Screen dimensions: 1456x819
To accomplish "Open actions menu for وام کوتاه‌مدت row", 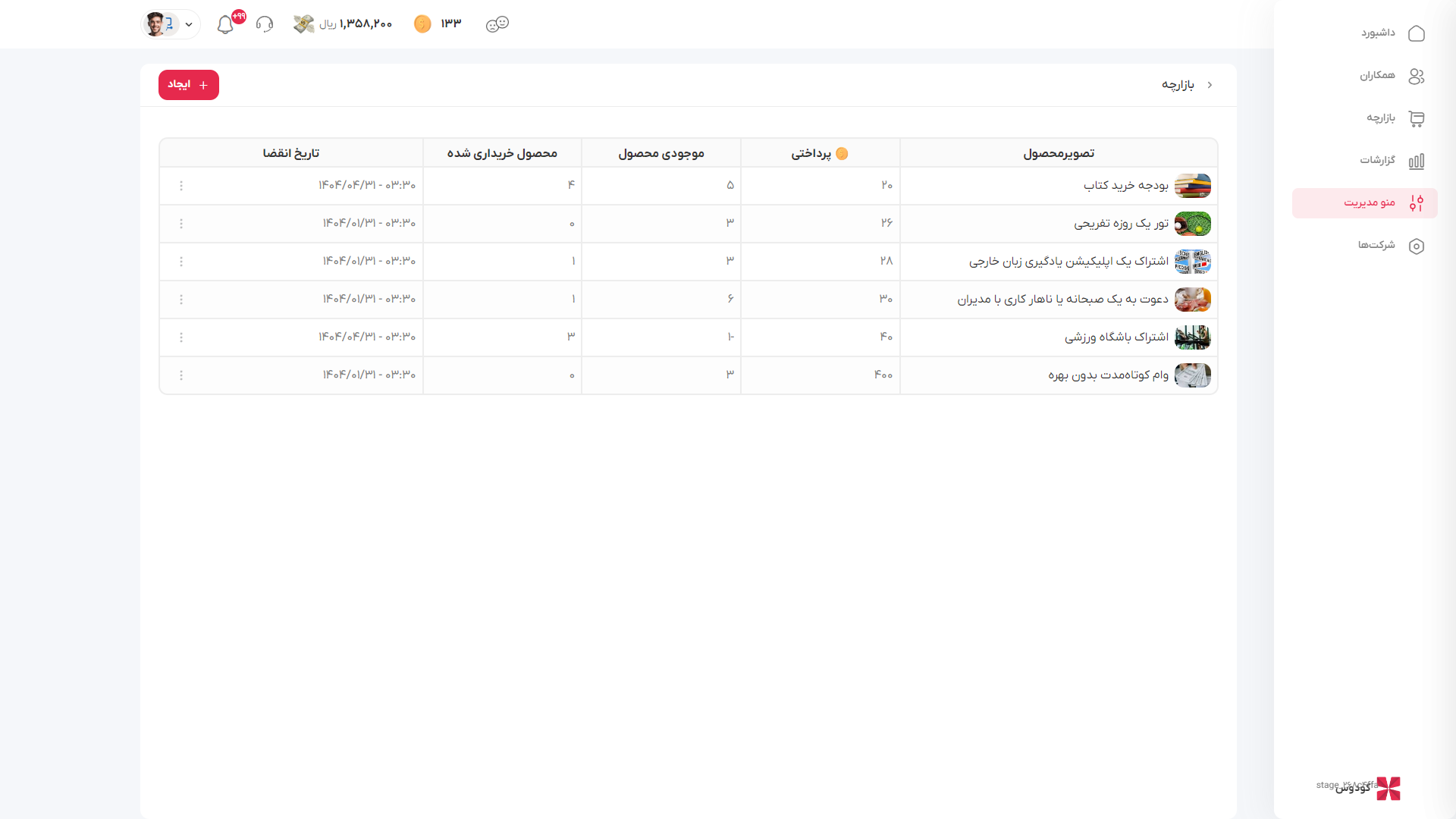I will coord(181,375).
